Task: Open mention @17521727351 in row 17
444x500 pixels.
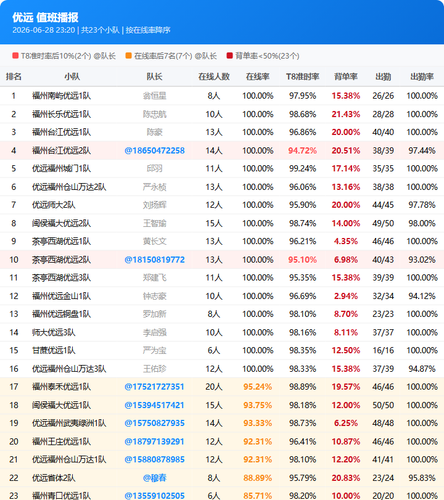Action: (154, 387)
